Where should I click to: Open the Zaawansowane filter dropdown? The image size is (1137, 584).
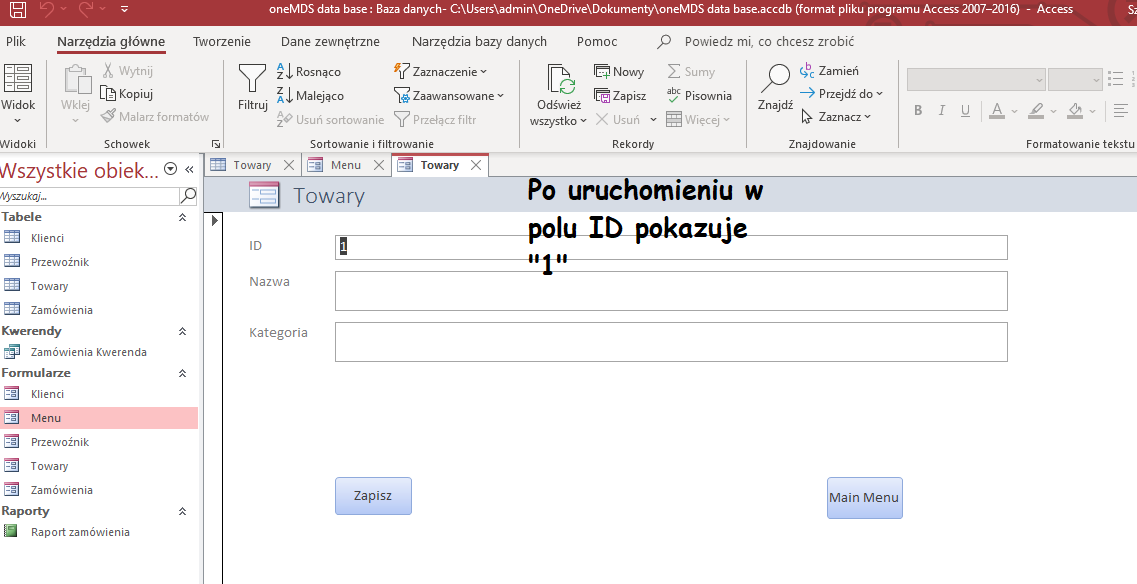click(449, 96)
